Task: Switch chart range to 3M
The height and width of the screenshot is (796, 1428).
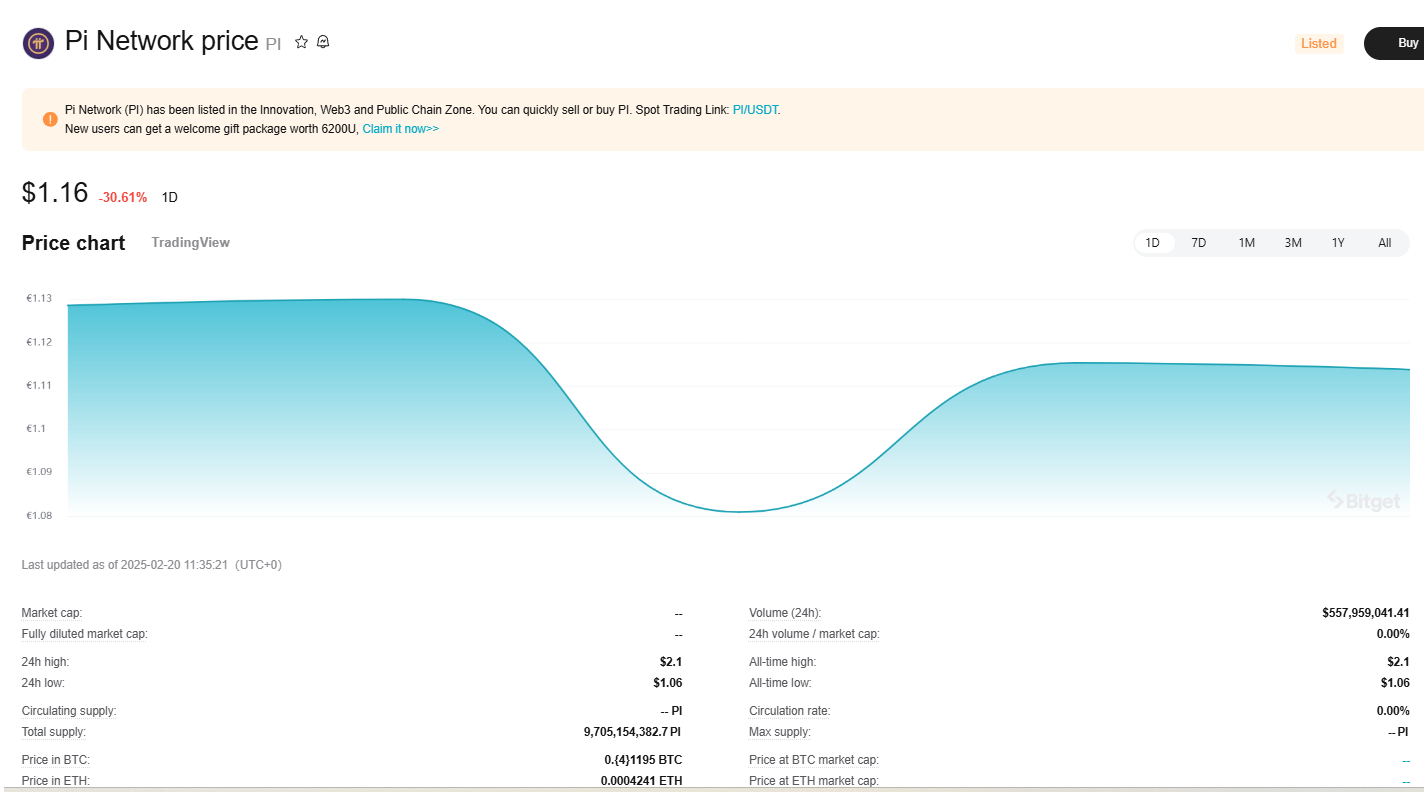Action: [x=1293, y=243]
